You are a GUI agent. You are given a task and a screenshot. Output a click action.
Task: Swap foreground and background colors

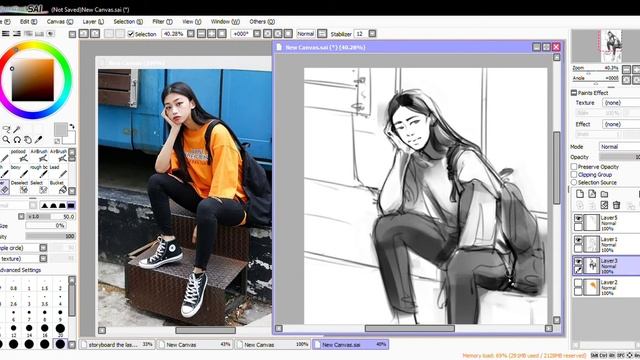[x=72, y=126]
